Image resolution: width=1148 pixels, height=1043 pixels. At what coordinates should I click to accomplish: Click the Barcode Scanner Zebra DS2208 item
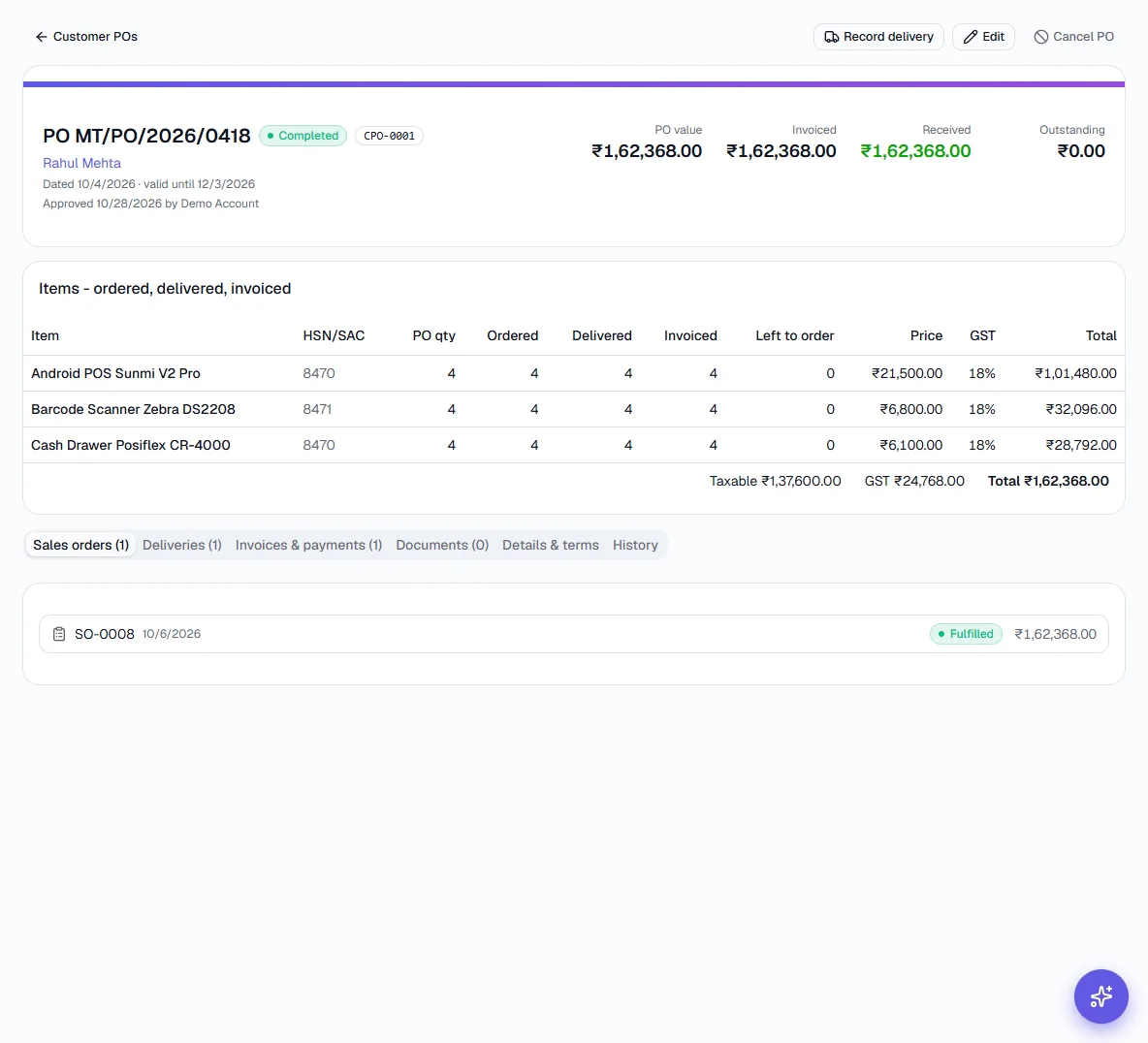click(x=133, y=409)
